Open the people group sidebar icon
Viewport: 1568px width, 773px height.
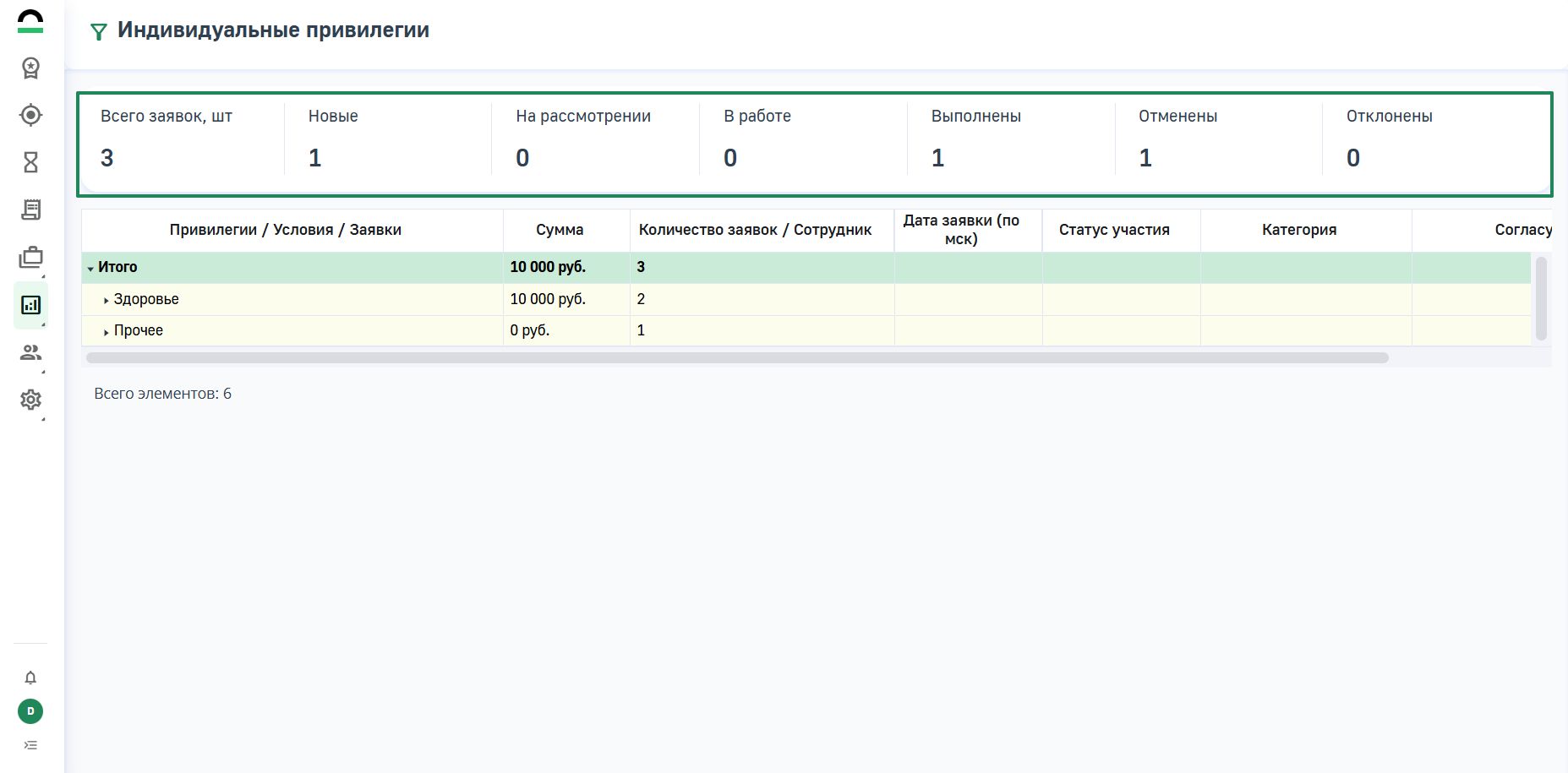tap(30, 352)
